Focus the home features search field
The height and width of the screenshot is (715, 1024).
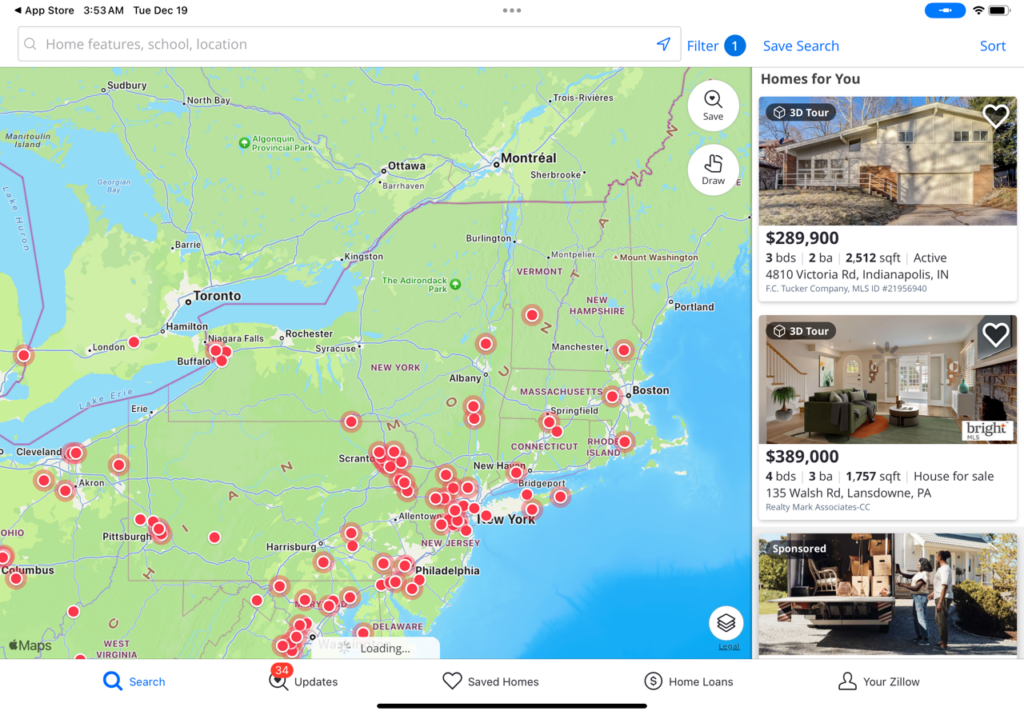[x=349, y=44]
